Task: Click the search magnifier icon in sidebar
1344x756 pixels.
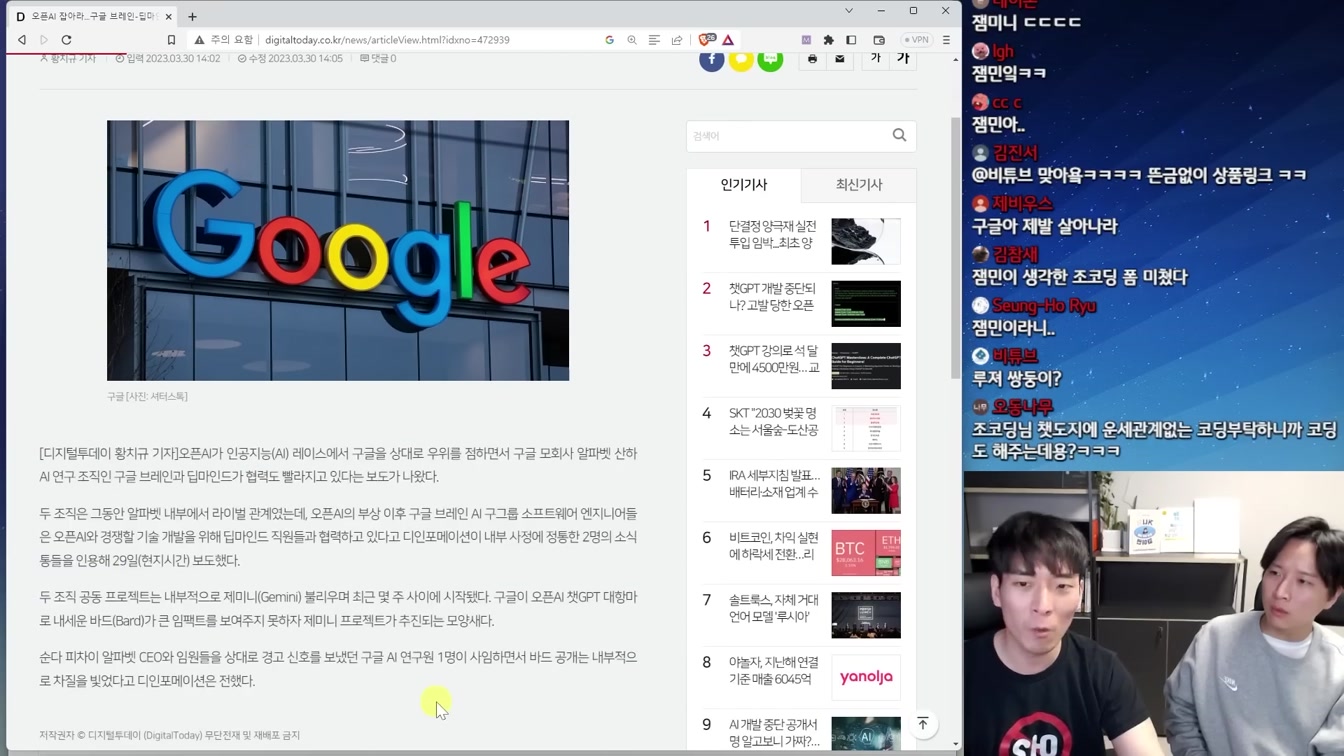Action: [x=899, y=135]
